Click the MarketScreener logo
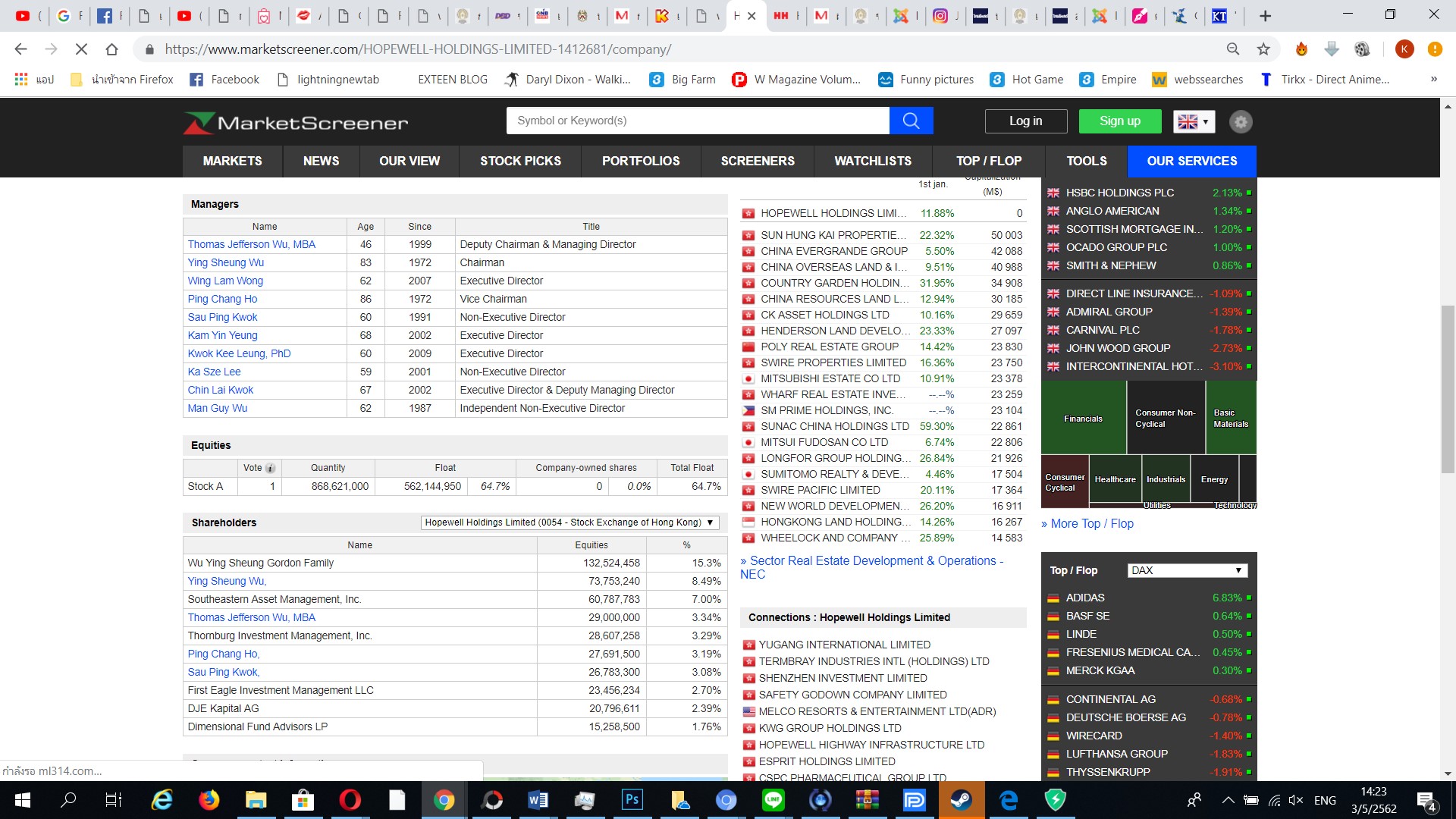 pyautogui.click(x=296, y=123)
